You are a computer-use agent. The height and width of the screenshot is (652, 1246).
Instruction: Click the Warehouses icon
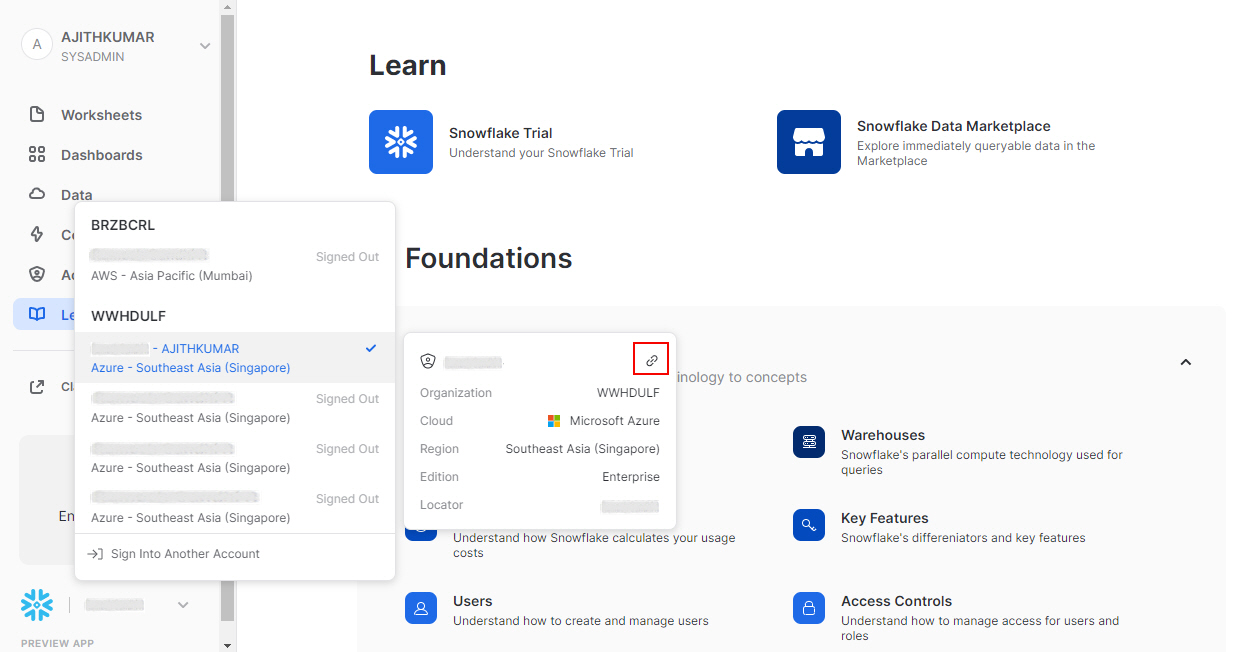[x=809, y=442]
